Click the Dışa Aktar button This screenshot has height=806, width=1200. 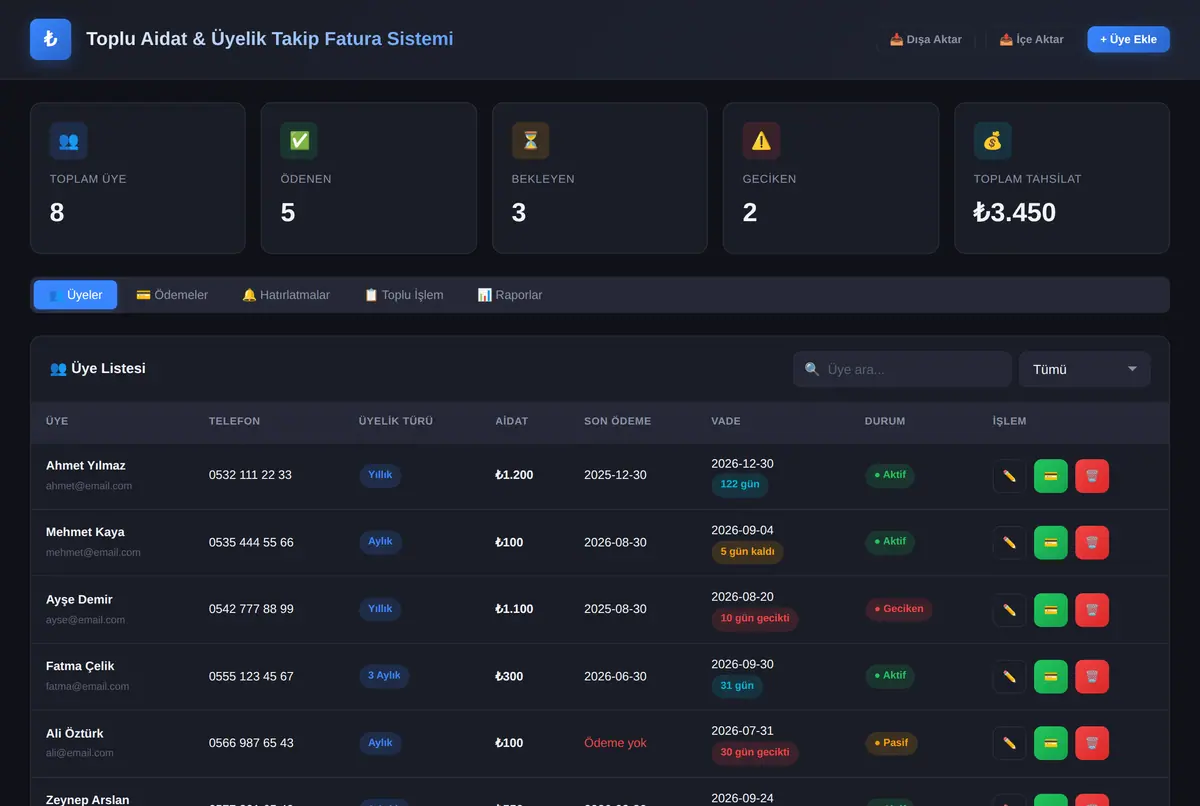point(926,39)
